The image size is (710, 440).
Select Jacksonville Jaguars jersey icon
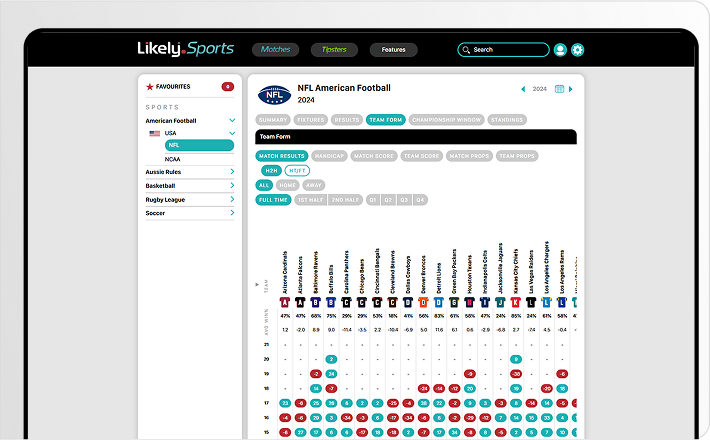[x=500, y=302]
